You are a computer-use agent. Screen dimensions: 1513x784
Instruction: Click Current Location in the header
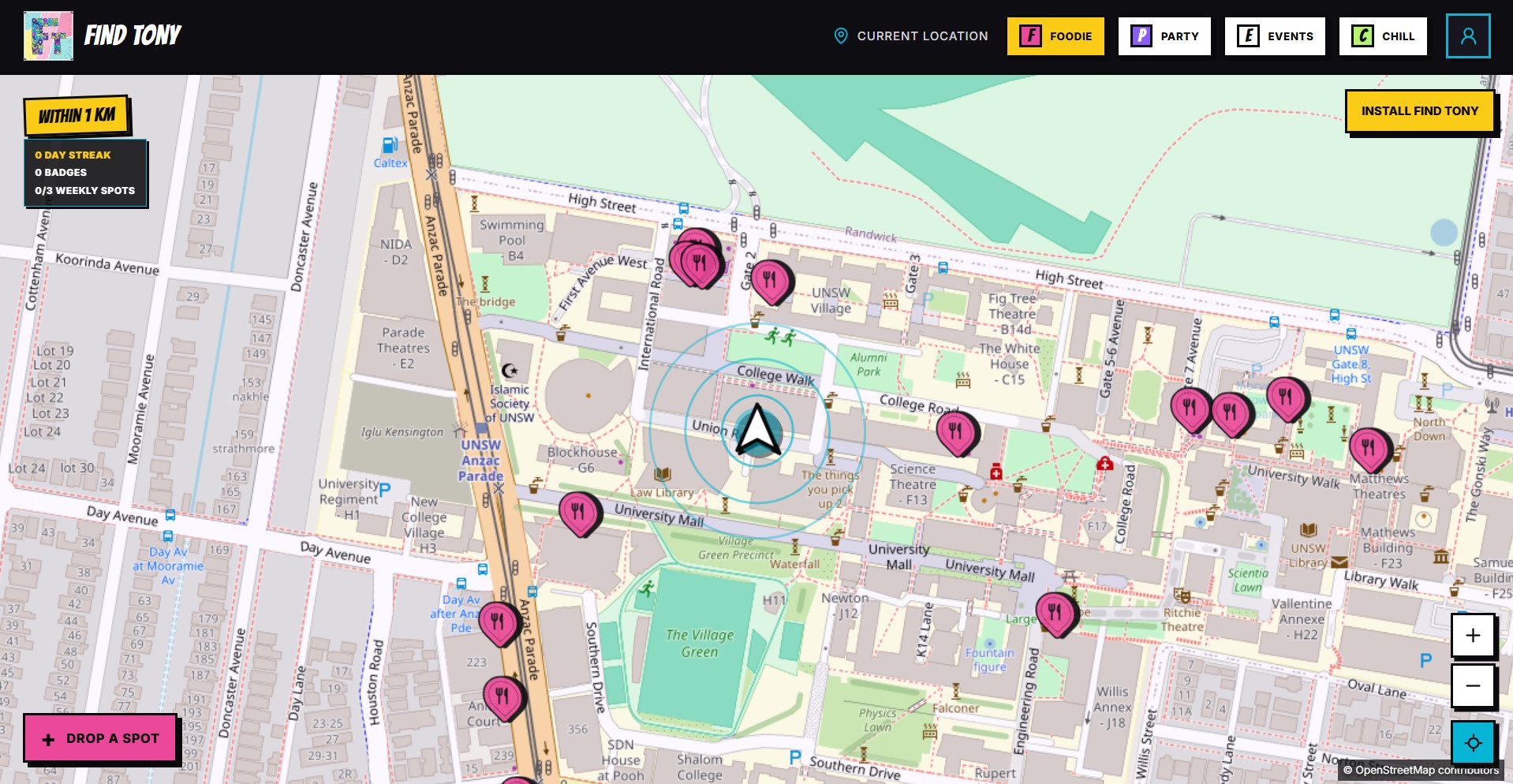[x=911, y=36]
